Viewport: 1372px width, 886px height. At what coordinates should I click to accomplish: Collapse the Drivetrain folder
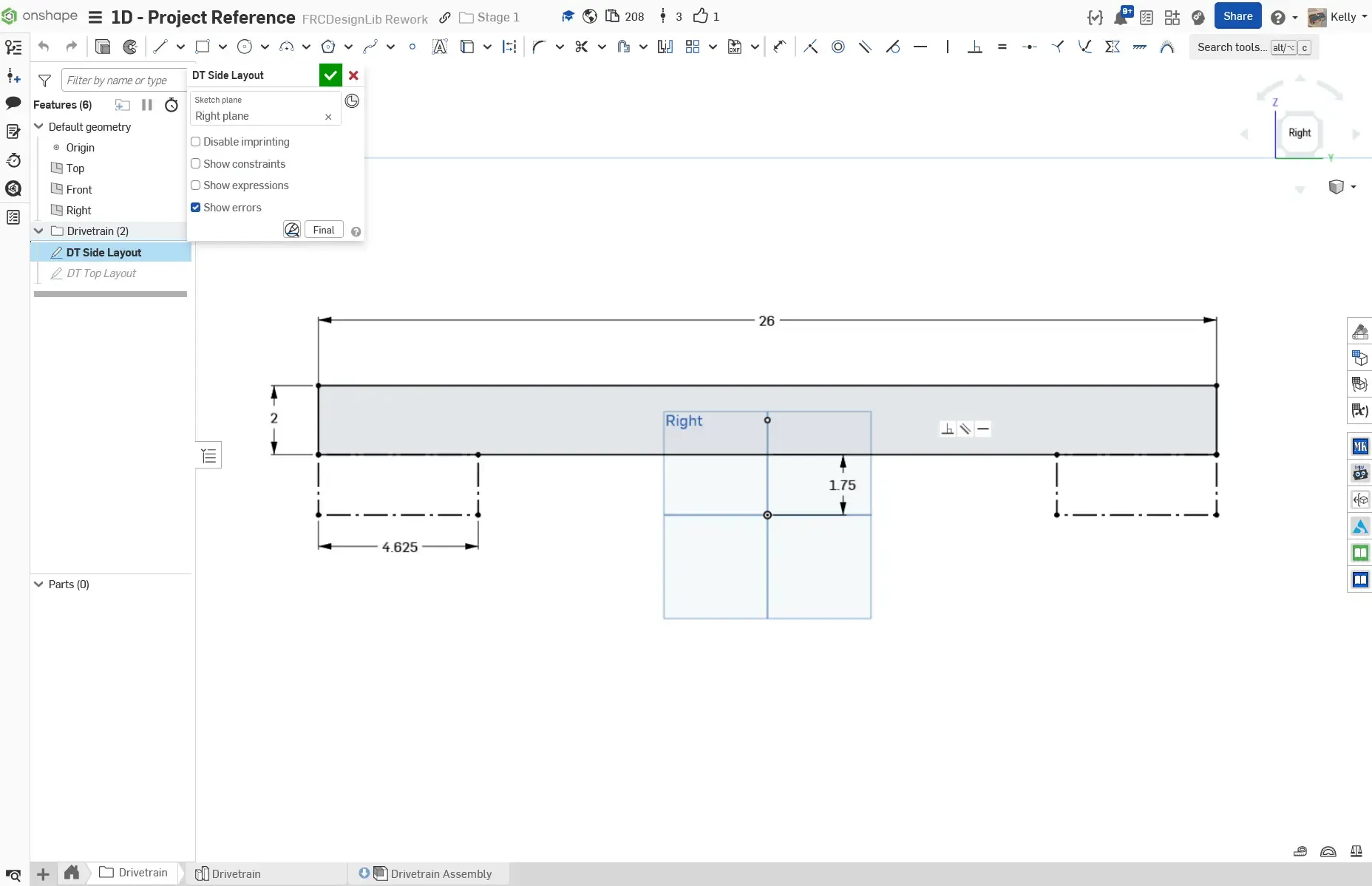tap(39, 231)
